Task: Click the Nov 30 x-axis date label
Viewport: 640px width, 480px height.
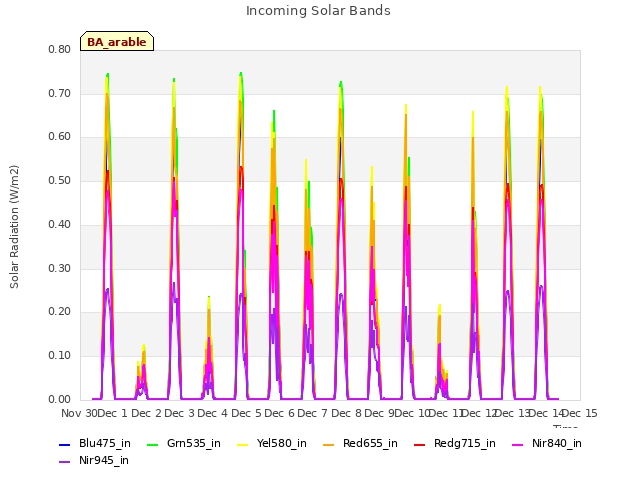Action: pyautogui.click(x=80, y=413)
